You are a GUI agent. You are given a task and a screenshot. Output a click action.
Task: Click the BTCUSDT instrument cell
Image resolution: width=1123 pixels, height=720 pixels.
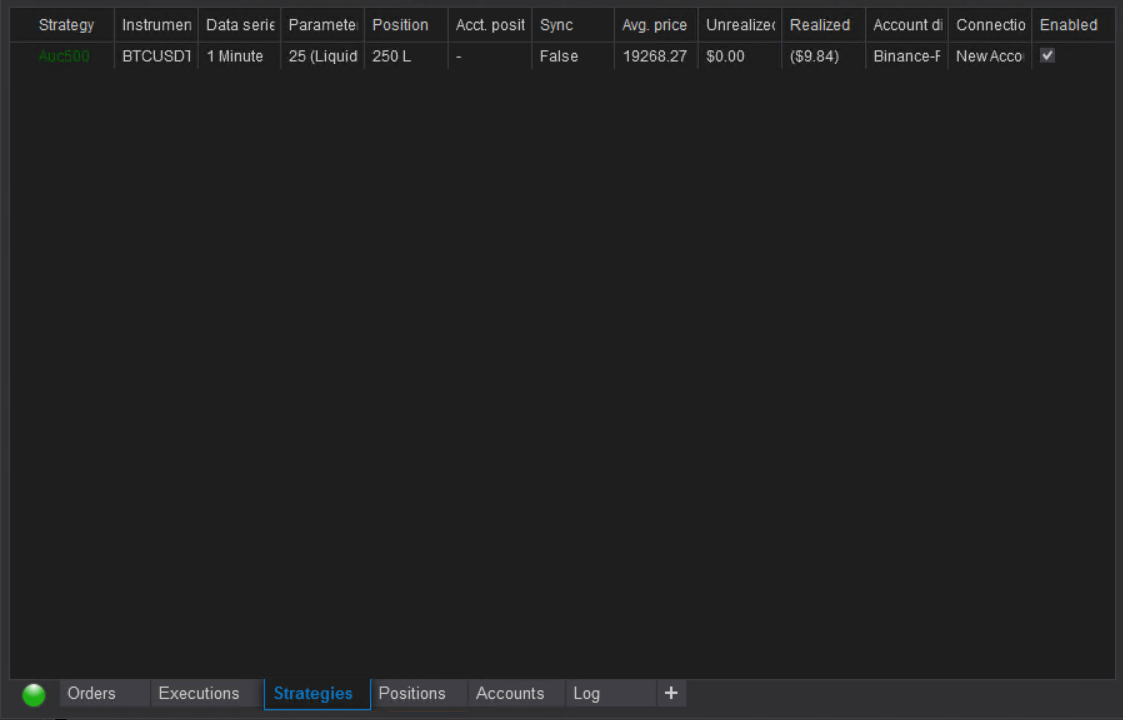(156, 56)
